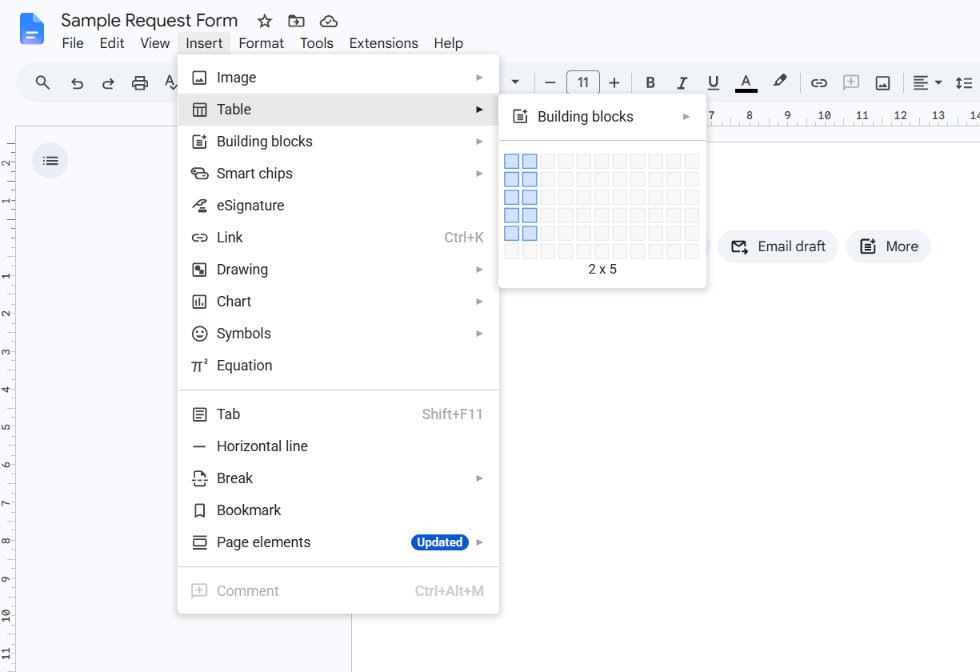Toggle bold formatting
The image size is (980, 672).
(650, 83)
